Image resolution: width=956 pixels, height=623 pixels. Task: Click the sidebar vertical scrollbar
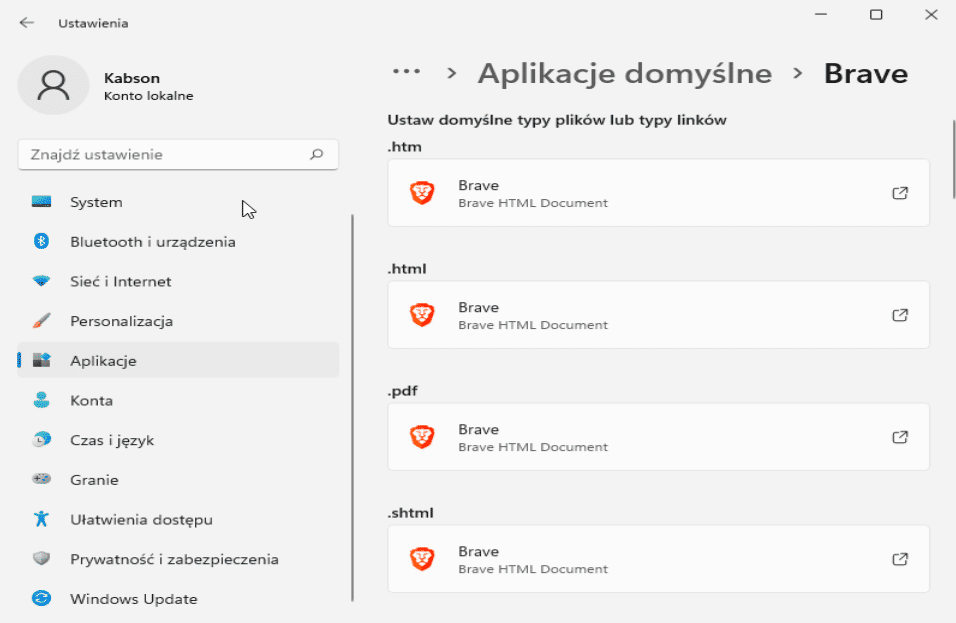(352, 407)
